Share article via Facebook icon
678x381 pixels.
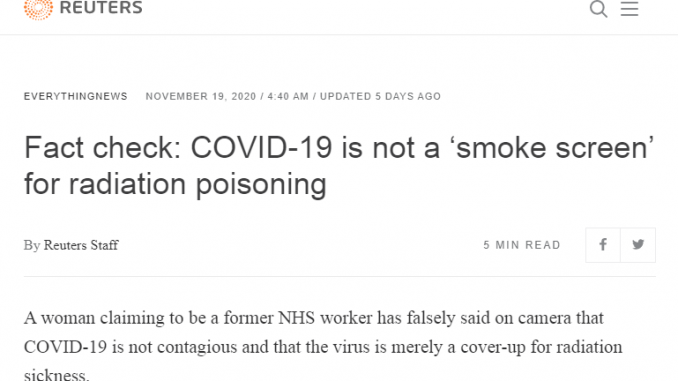[x=603, y=245]
